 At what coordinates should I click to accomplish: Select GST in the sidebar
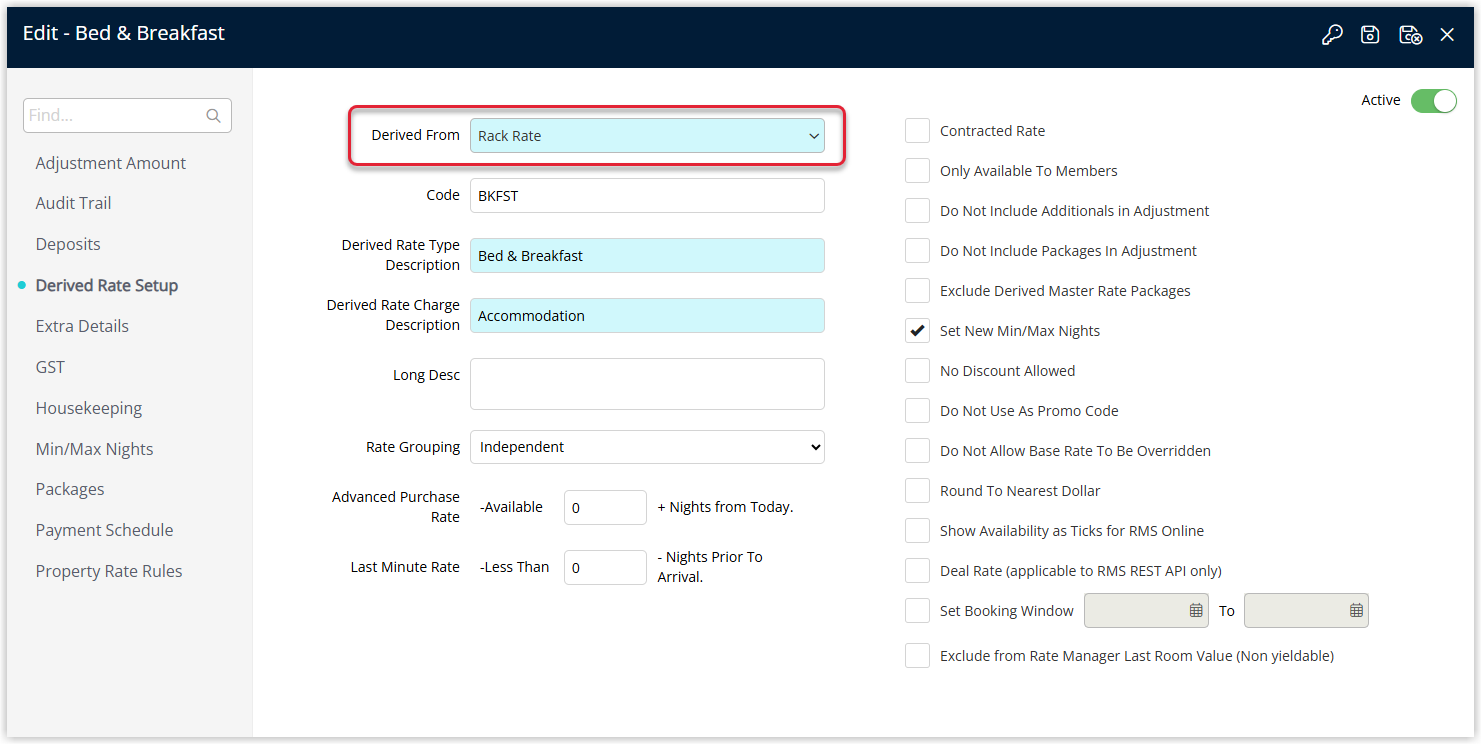pyautogui.click(x=50, y=367)
